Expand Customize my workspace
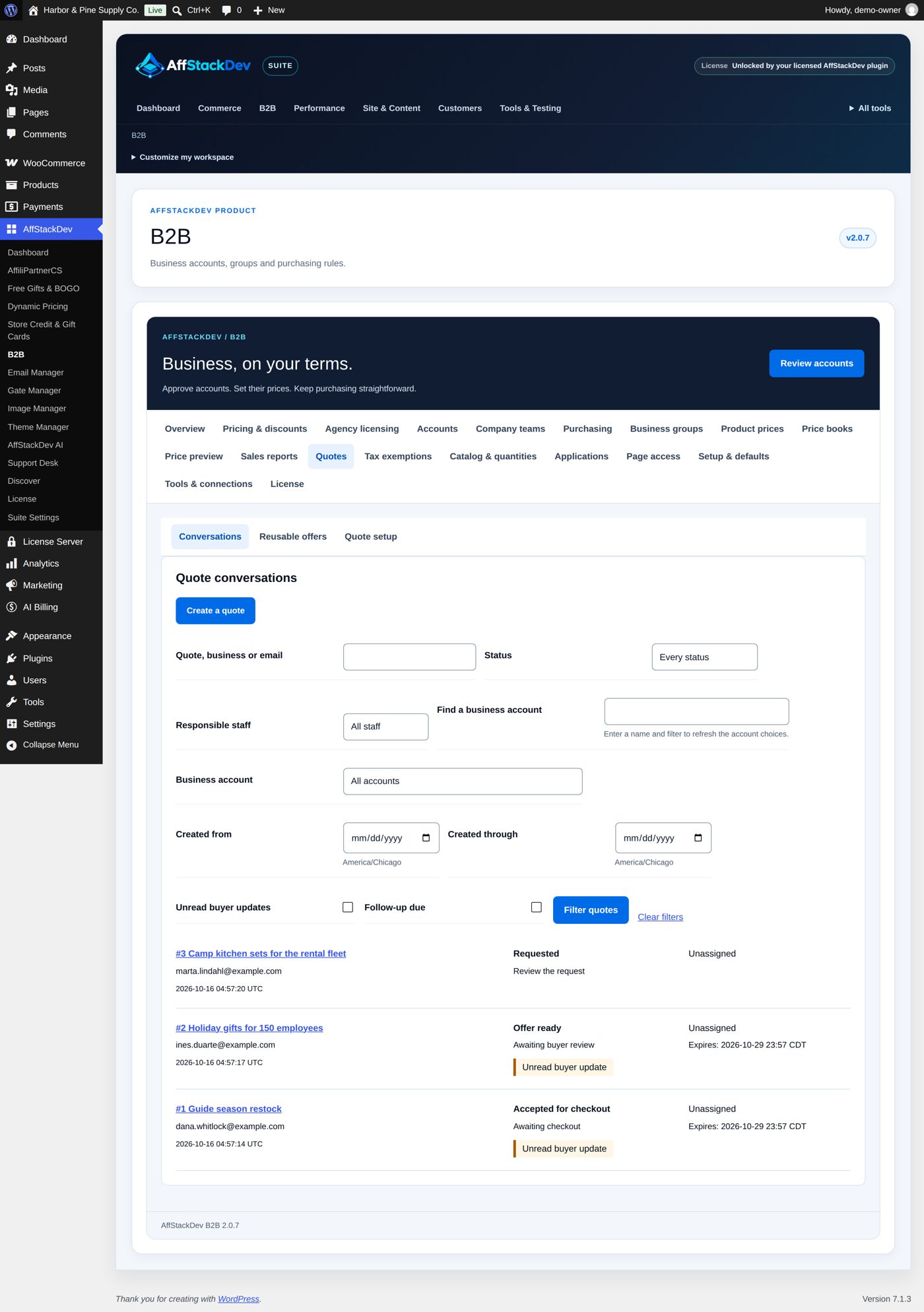This screenshot has width=924, height=1312. (x=183, y=157)
